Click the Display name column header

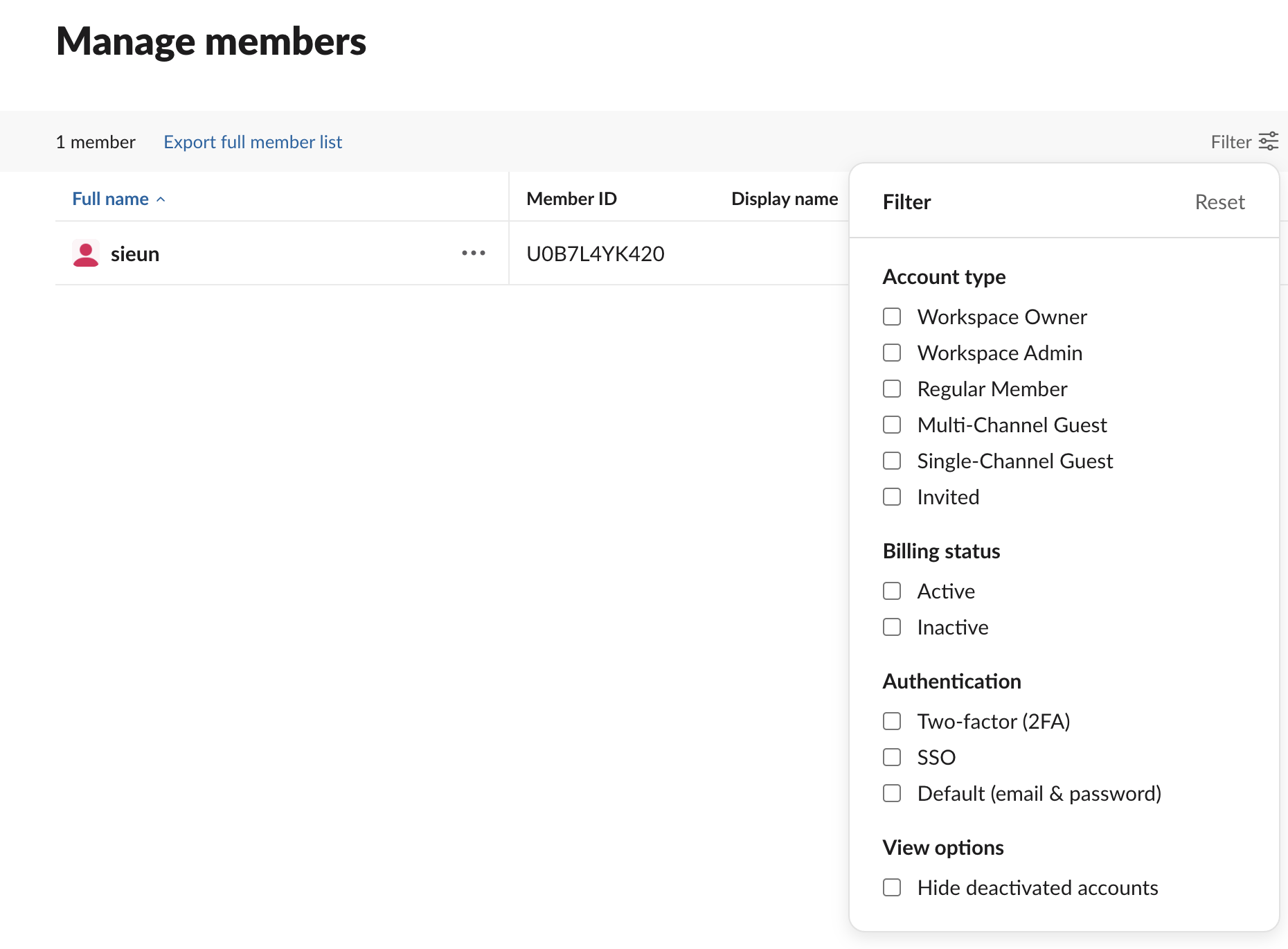pyautogui.click(x=785, y=199)
